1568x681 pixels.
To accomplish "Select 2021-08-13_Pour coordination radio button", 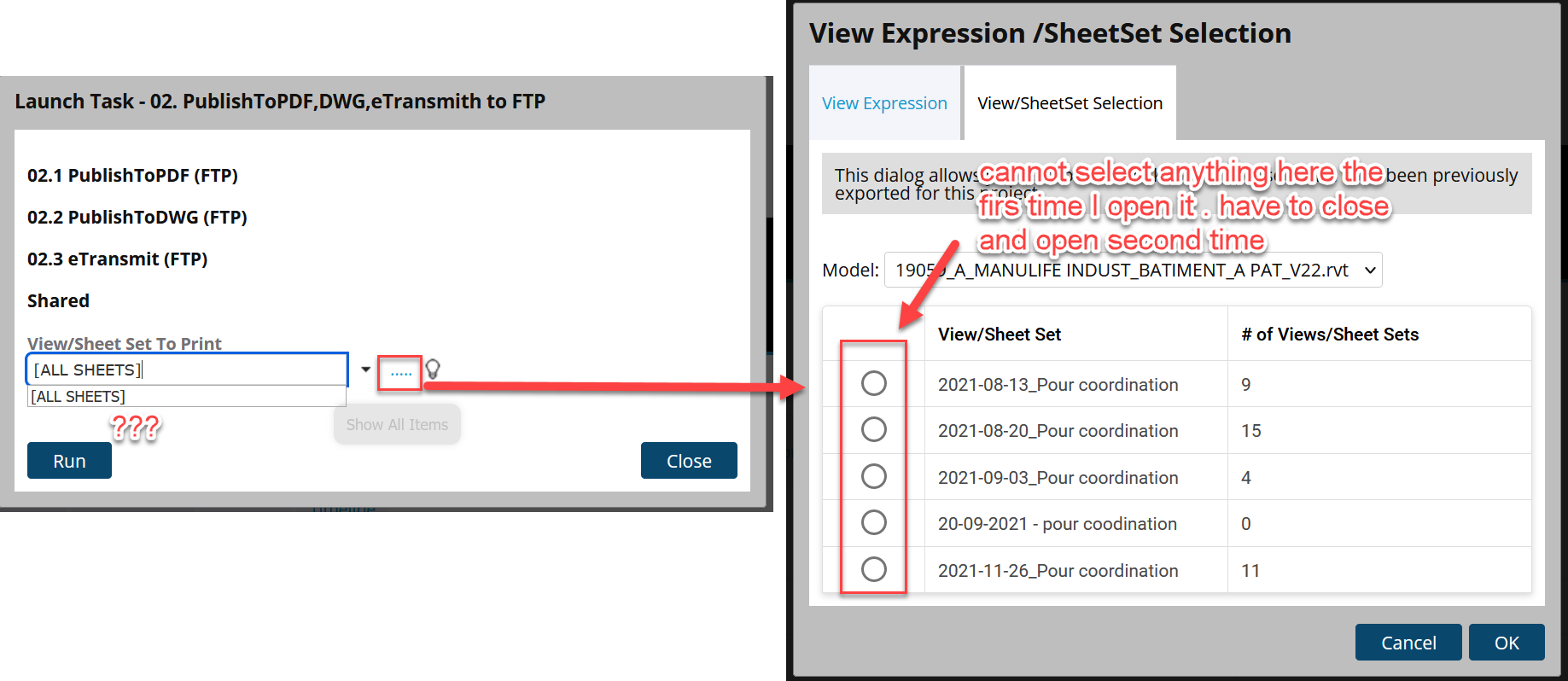I will pyautogui.click(x=873, y=383).
